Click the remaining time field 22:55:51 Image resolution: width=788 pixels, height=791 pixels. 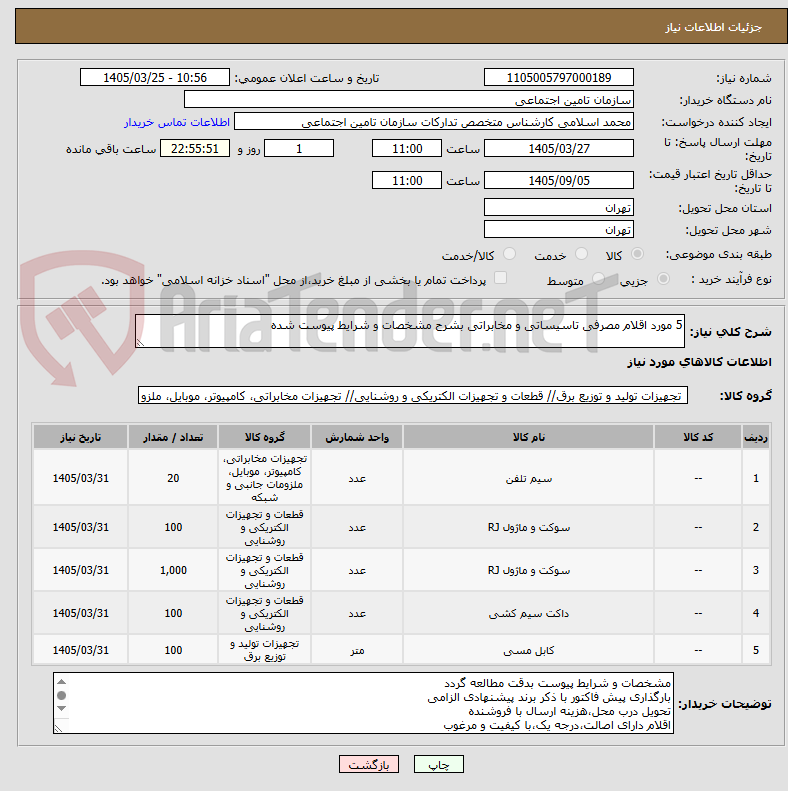(195, 149)
